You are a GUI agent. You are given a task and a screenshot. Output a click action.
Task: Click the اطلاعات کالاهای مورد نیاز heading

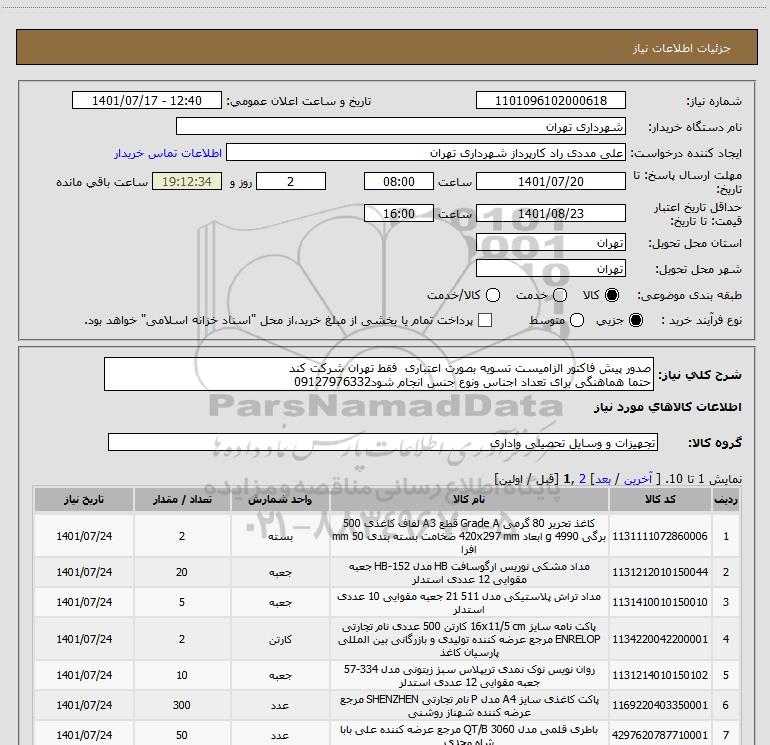pyautogui.click(x=668, y=407)
